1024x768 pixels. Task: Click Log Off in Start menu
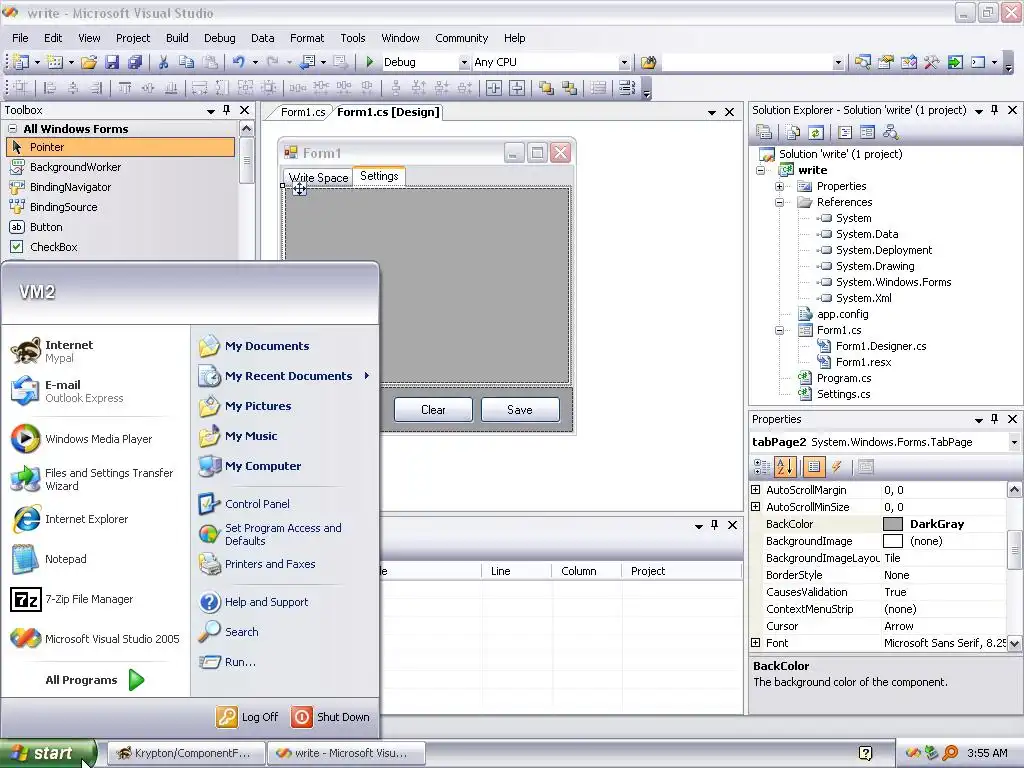248,717
